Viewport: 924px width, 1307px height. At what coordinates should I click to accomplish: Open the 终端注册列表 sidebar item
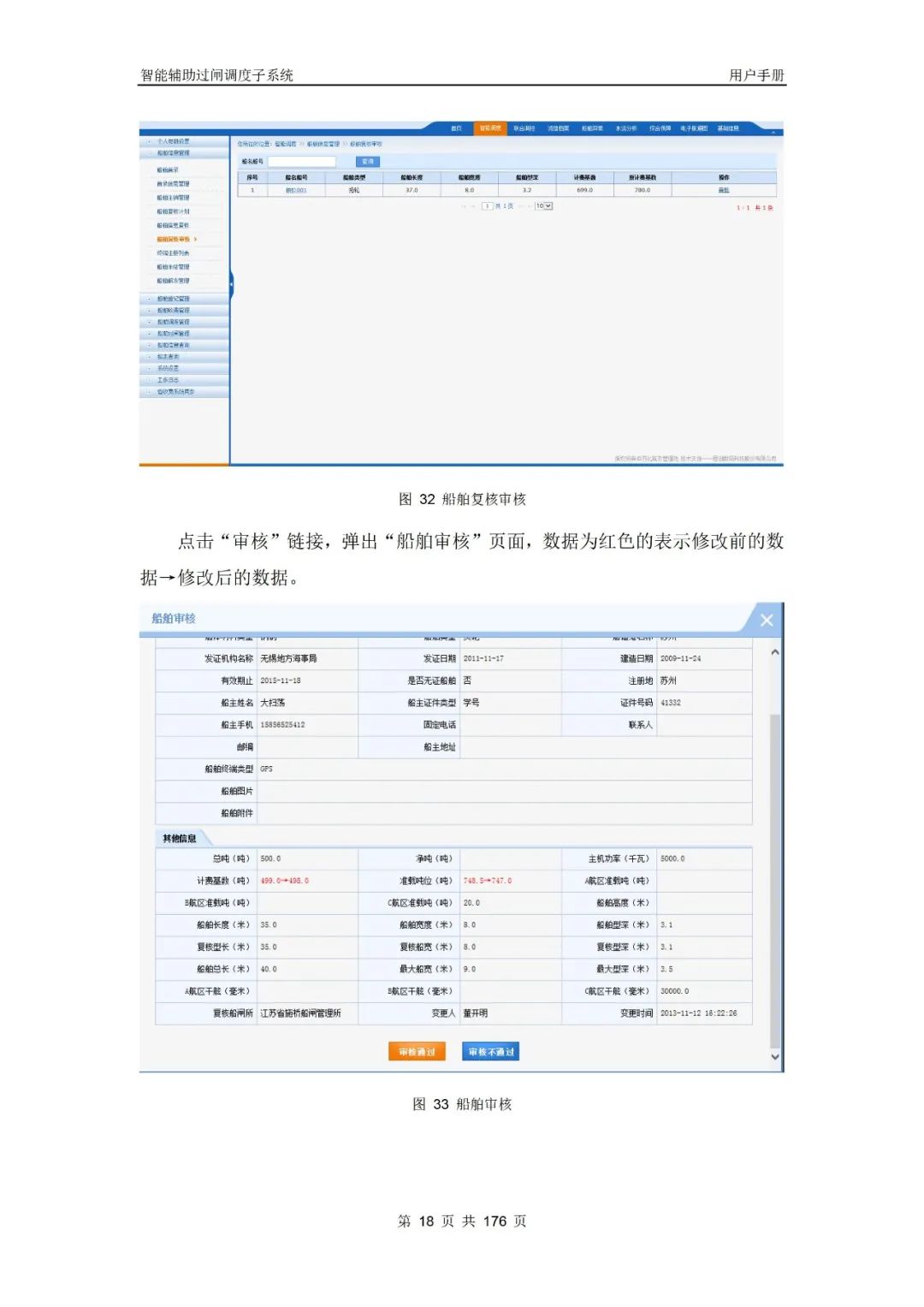[x=173, y=253]
